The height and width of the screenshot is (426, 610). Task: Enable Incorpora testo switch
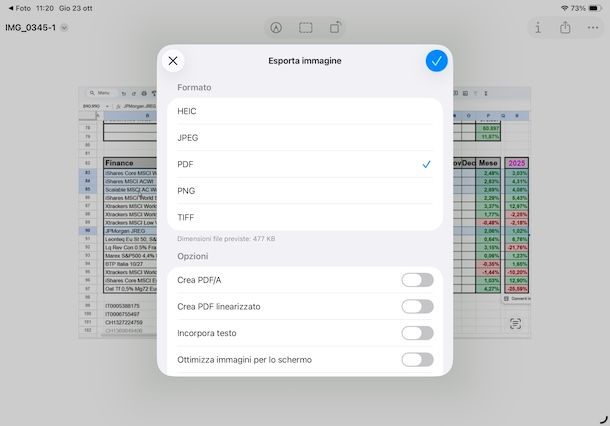point(417,333)
